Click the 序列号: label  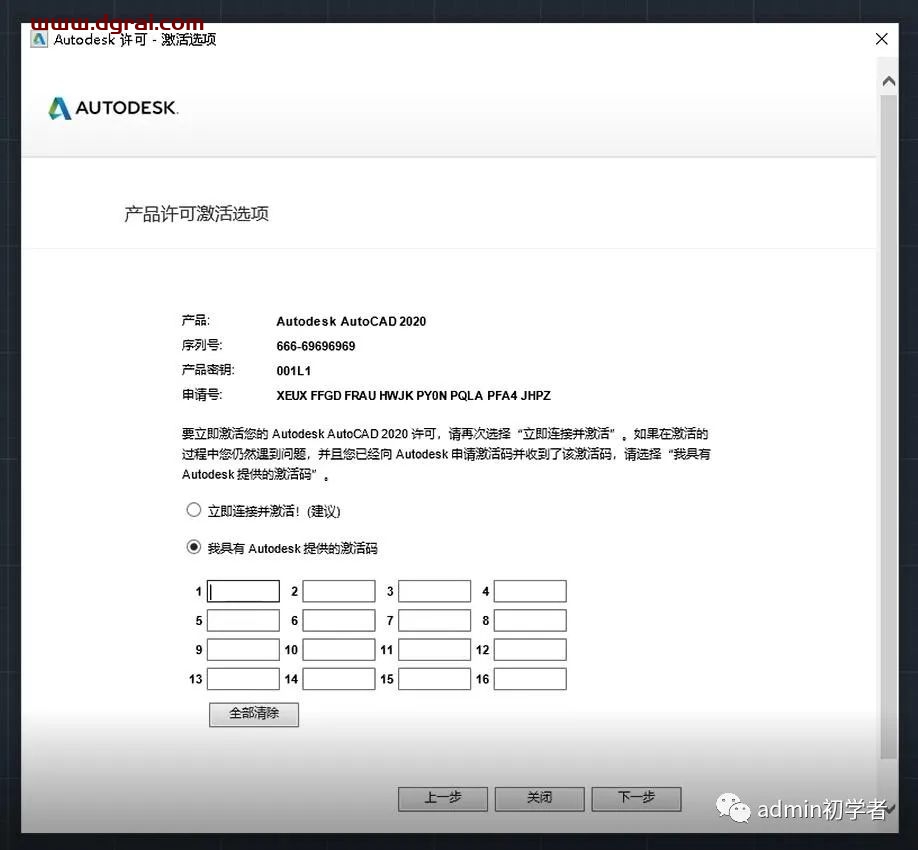[202, 345]
